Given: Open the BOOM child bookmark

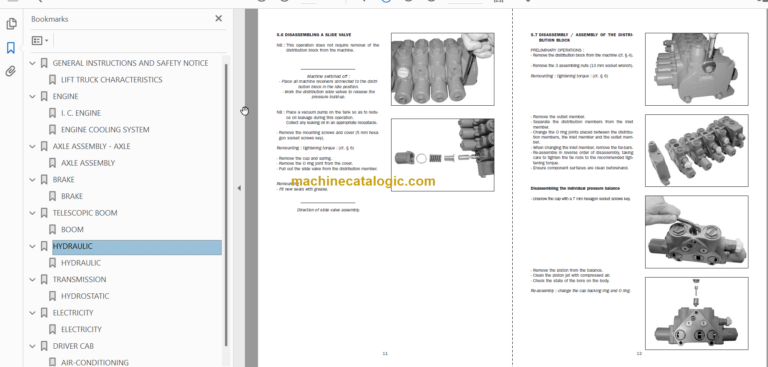Looking at the screenshot, I should point(72,230).
